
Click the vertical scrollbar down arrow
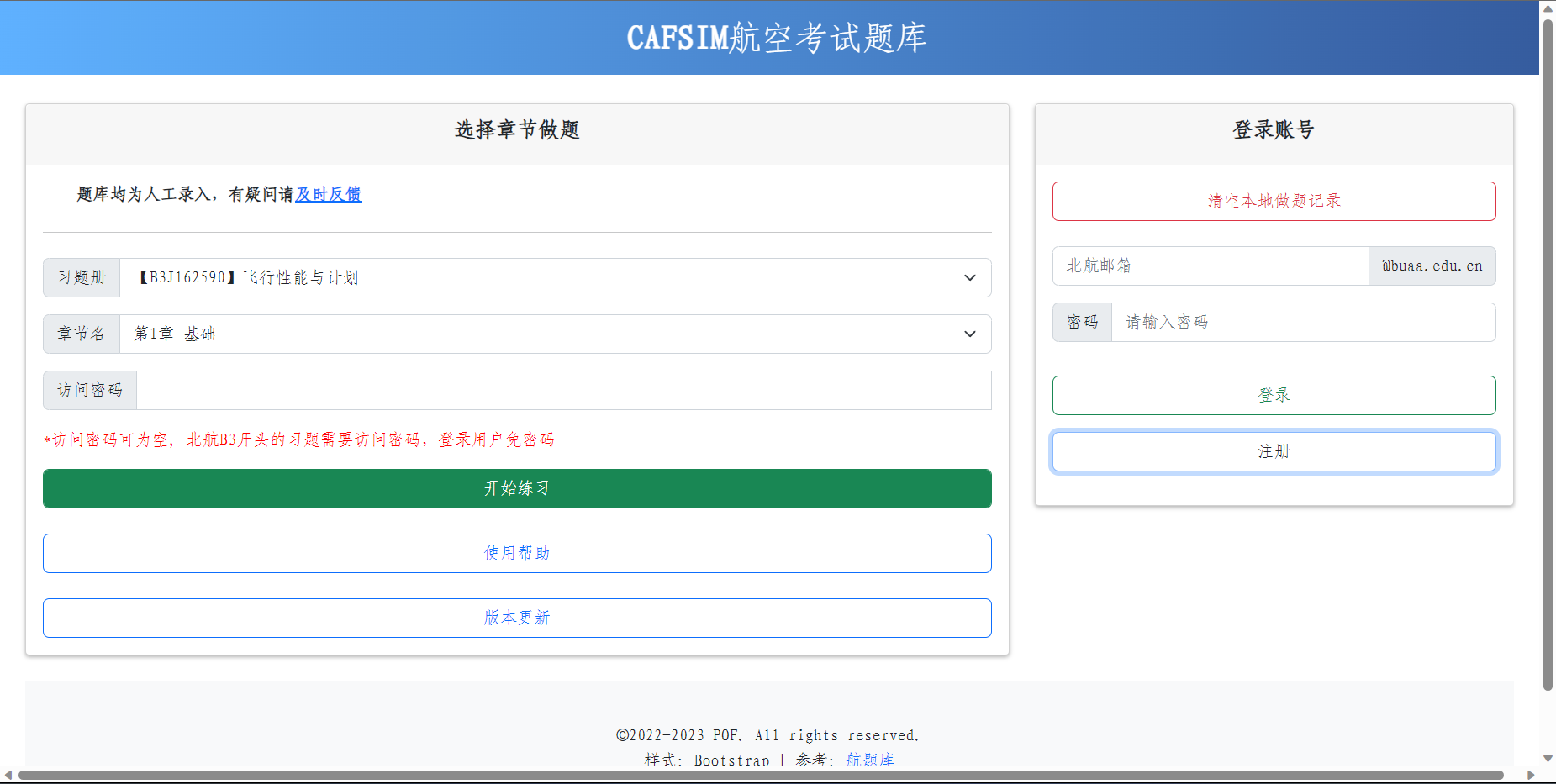1548,758
